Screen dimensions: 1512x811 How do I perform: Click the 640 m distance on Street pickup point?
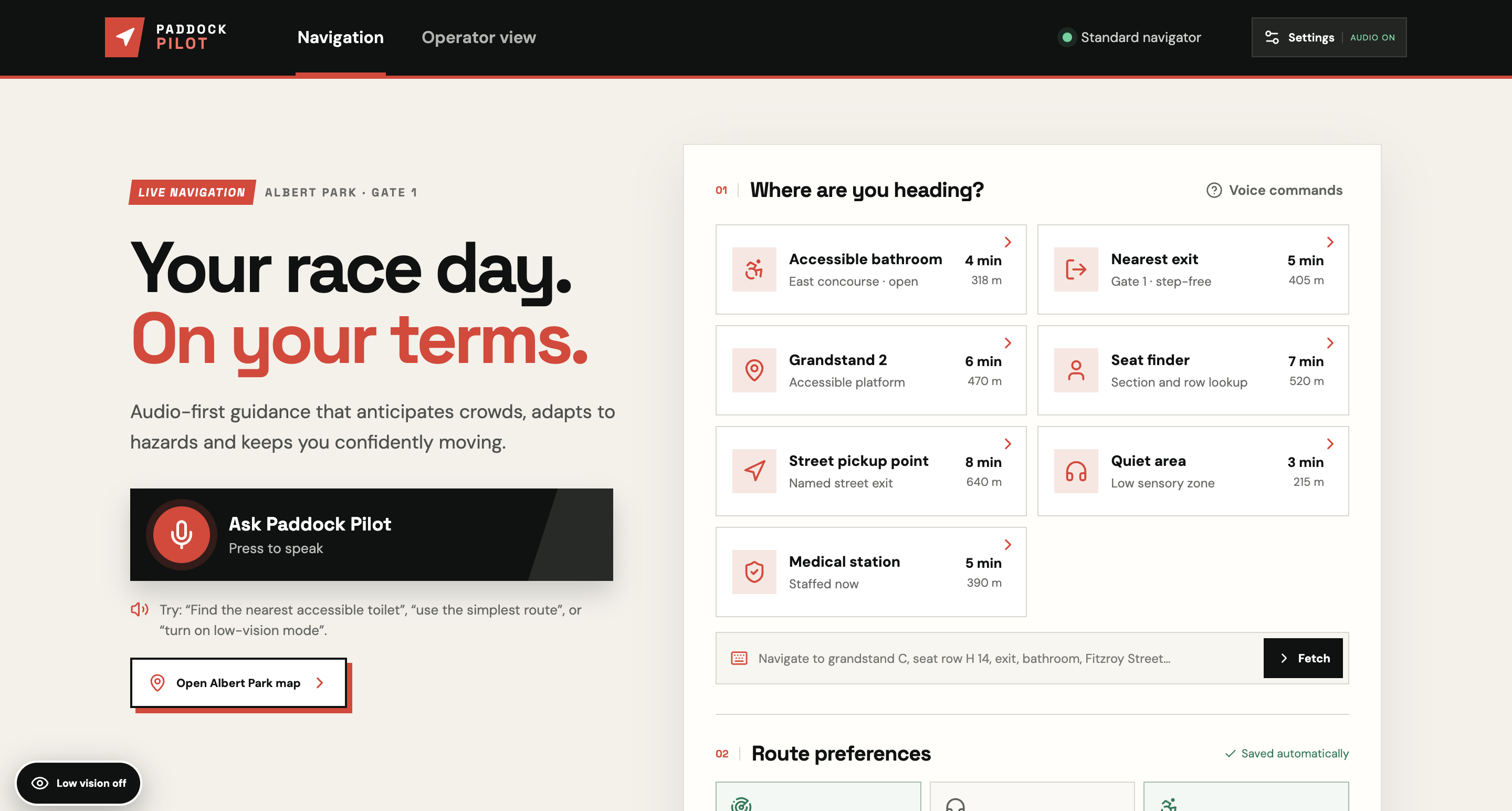tap(984, 482)
